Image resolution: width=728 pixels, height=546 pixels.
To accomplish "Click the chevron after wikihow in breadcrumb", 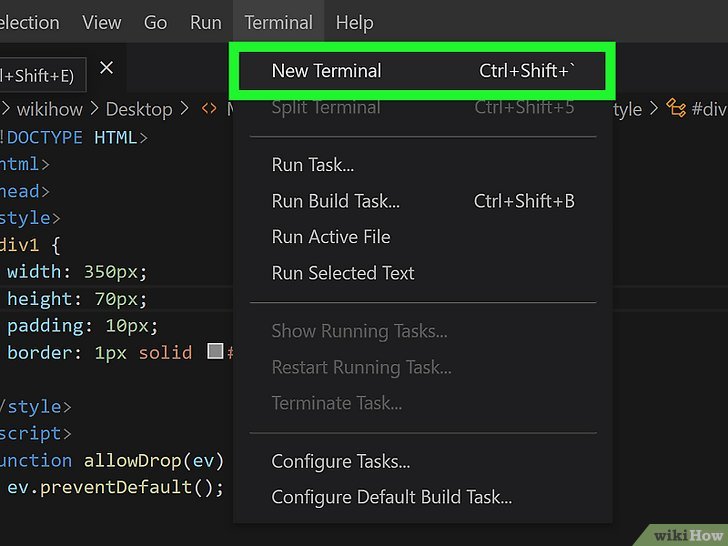I will point(95,109).
